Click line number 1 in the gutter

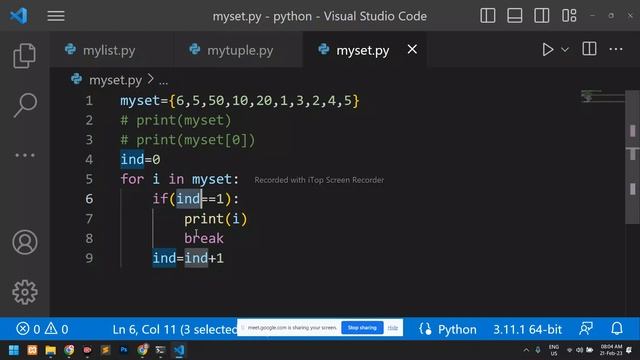89,100
